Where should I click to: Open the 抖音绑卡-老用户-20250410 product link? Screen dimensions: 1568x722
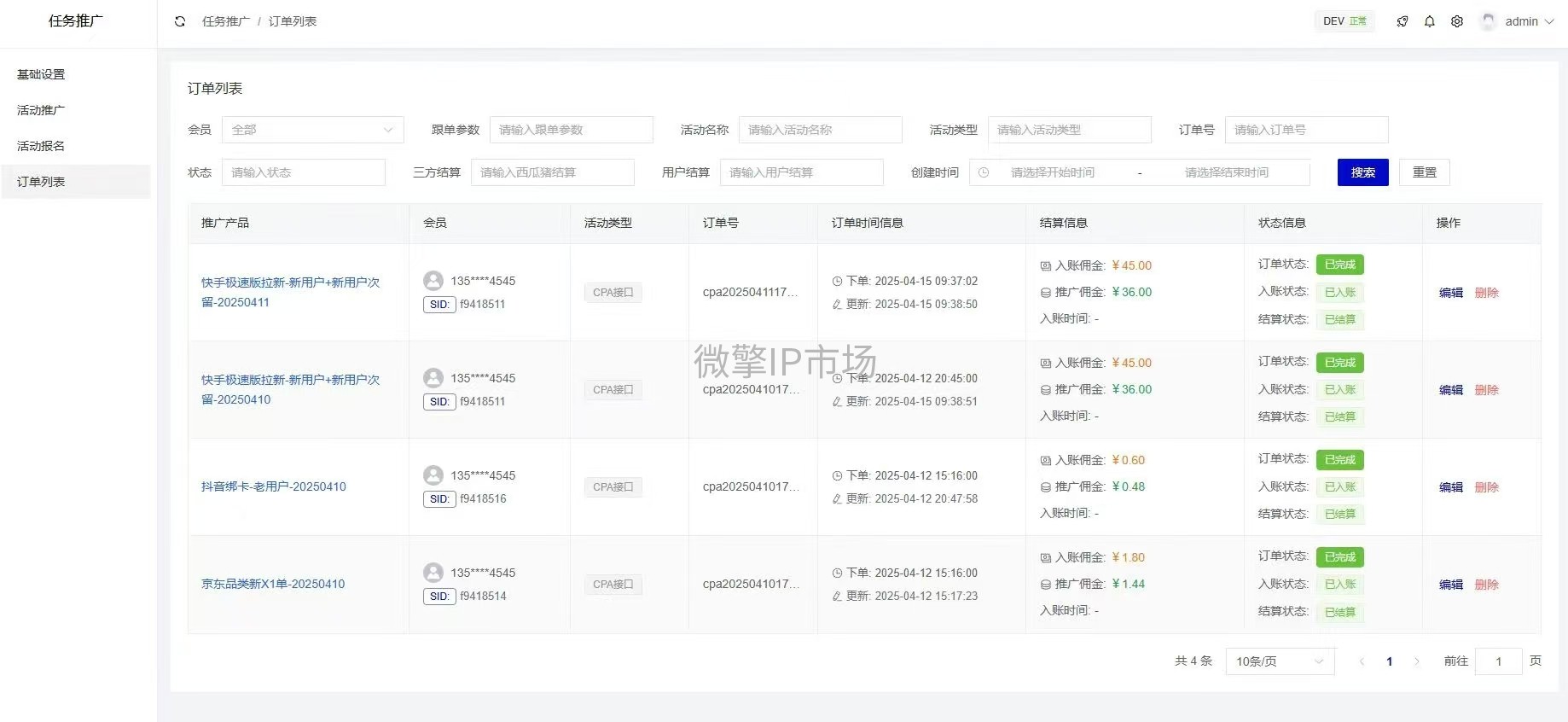click(x=274, y=486)
